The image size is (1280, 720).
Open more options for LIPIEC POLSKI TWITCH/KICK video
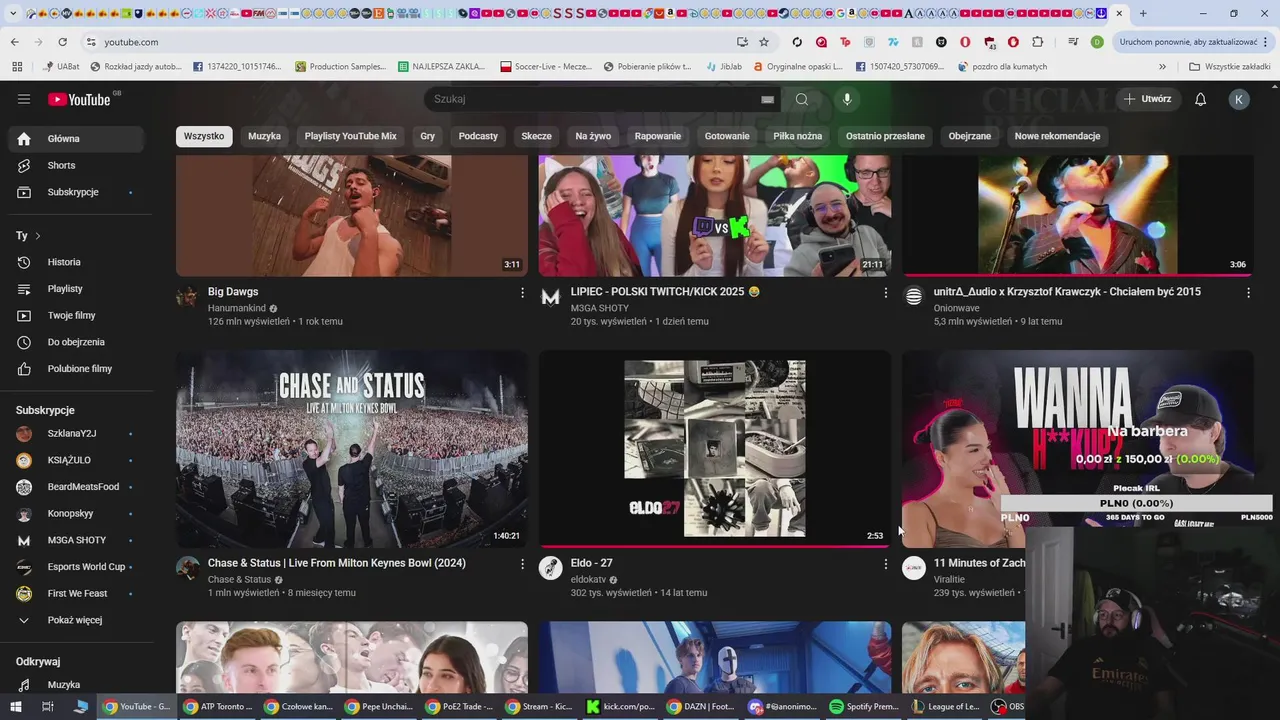[x=885, y=293]
